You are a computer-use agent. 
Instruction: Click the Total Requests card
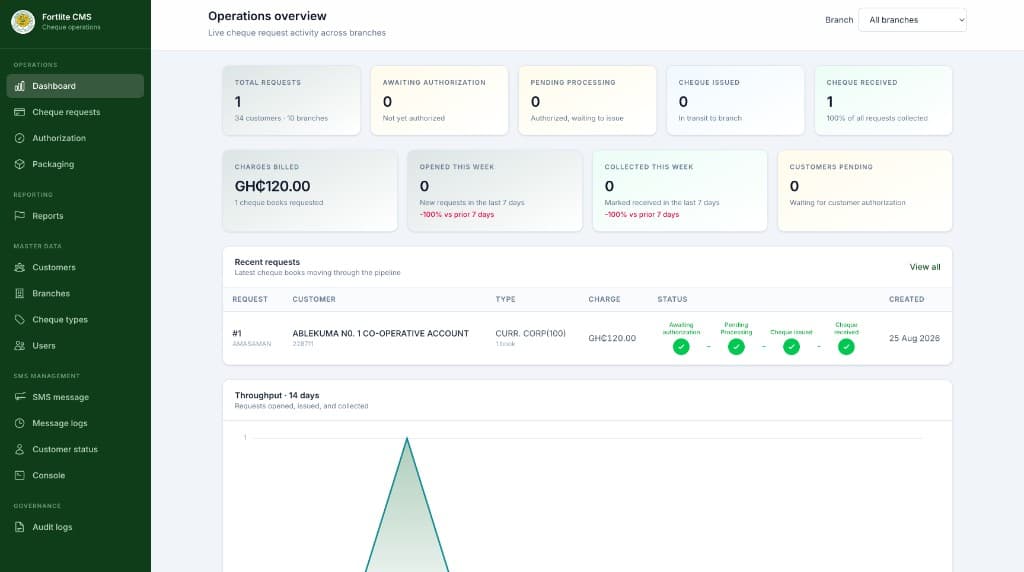coord(291,101)
